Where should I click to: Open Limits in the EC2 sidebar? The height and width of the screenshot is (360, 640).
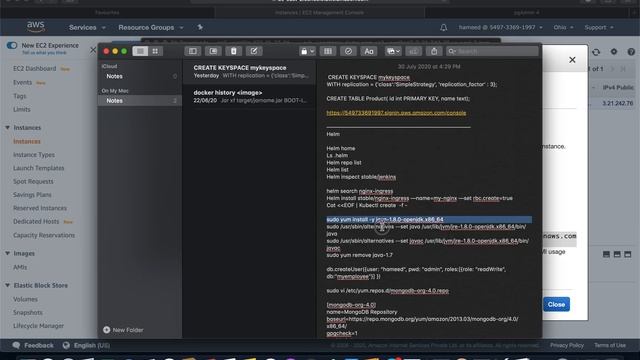coord(22,109)
